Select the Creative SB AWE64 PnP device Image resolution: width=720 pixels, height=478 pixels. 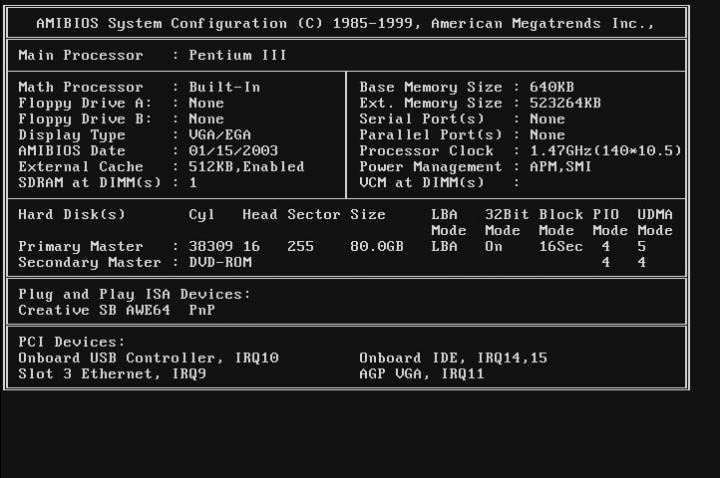pyautogui.click(x=116, y=310)
